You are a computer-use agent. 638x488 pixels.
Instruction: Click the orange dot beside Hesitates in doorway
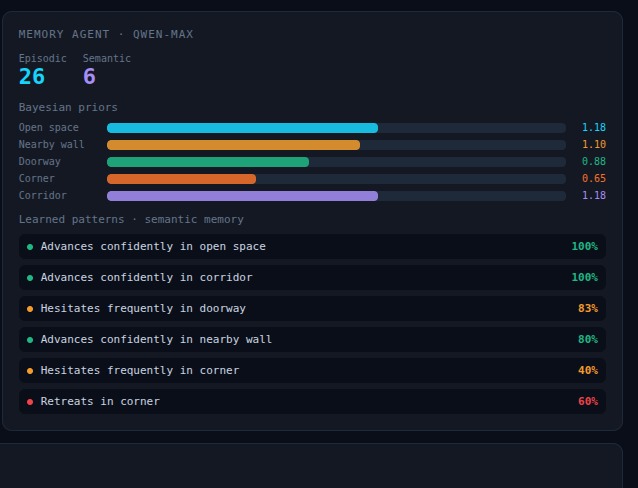(x=30, y=309)
